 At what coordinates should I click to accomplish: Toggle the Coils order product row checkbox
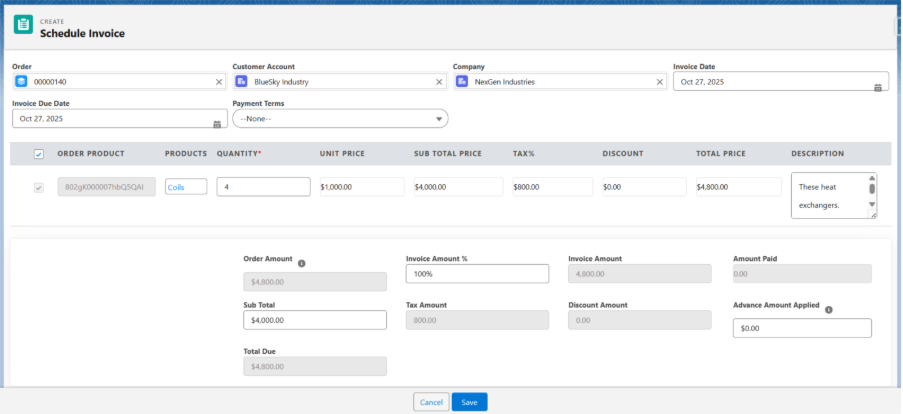(39, 187)
